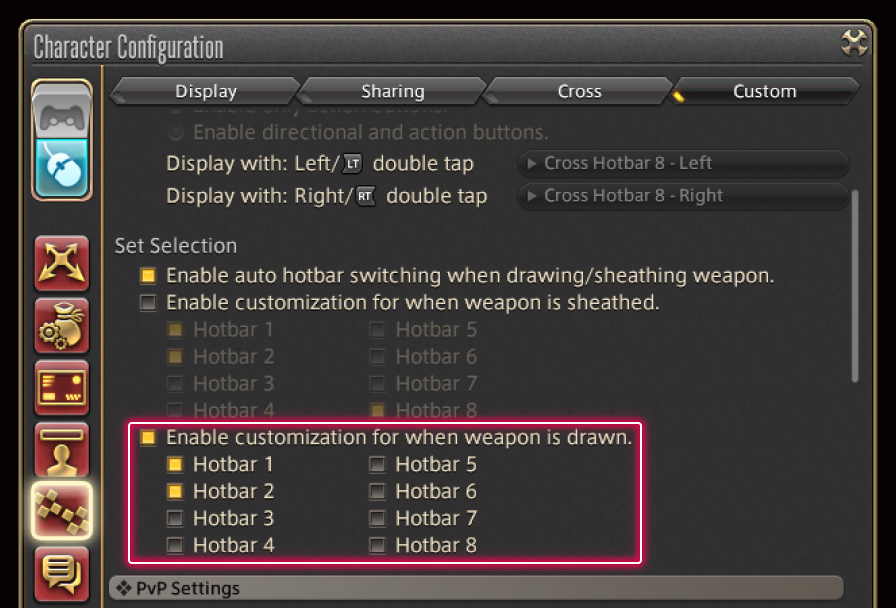Open the crossed-arrows control settings icon

[x=62, y=263]
